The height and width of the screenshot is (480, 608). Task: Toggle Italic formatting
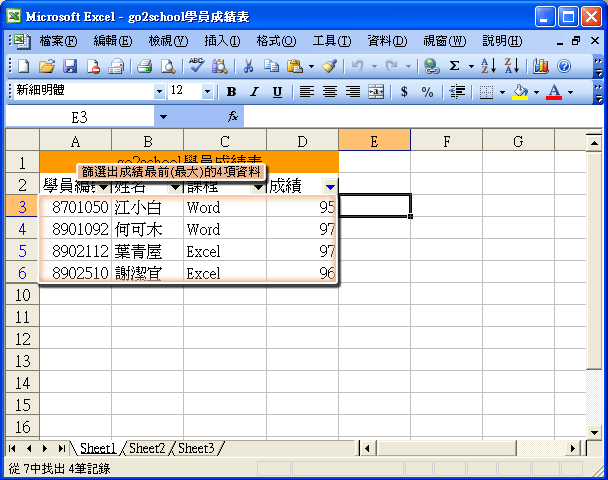(254, 91)
